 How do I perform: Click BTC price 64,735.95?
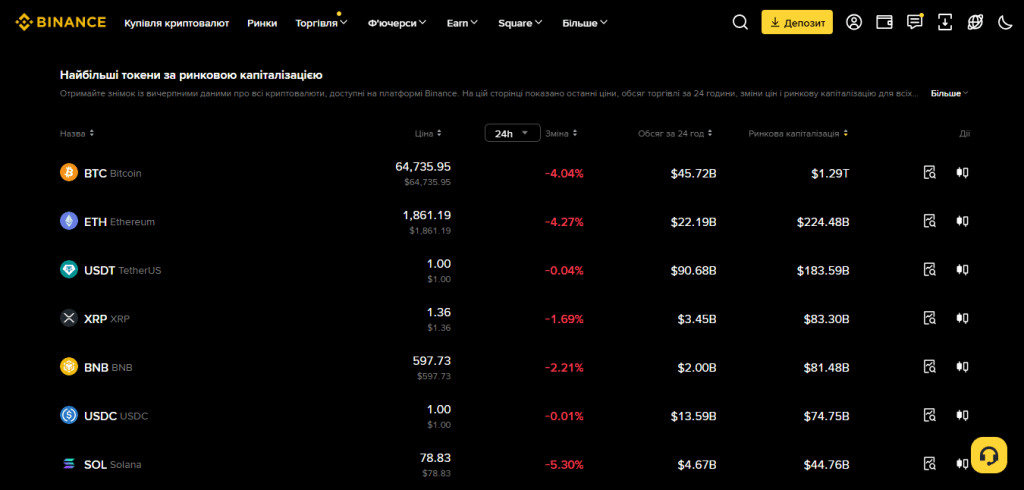[423, 167]
